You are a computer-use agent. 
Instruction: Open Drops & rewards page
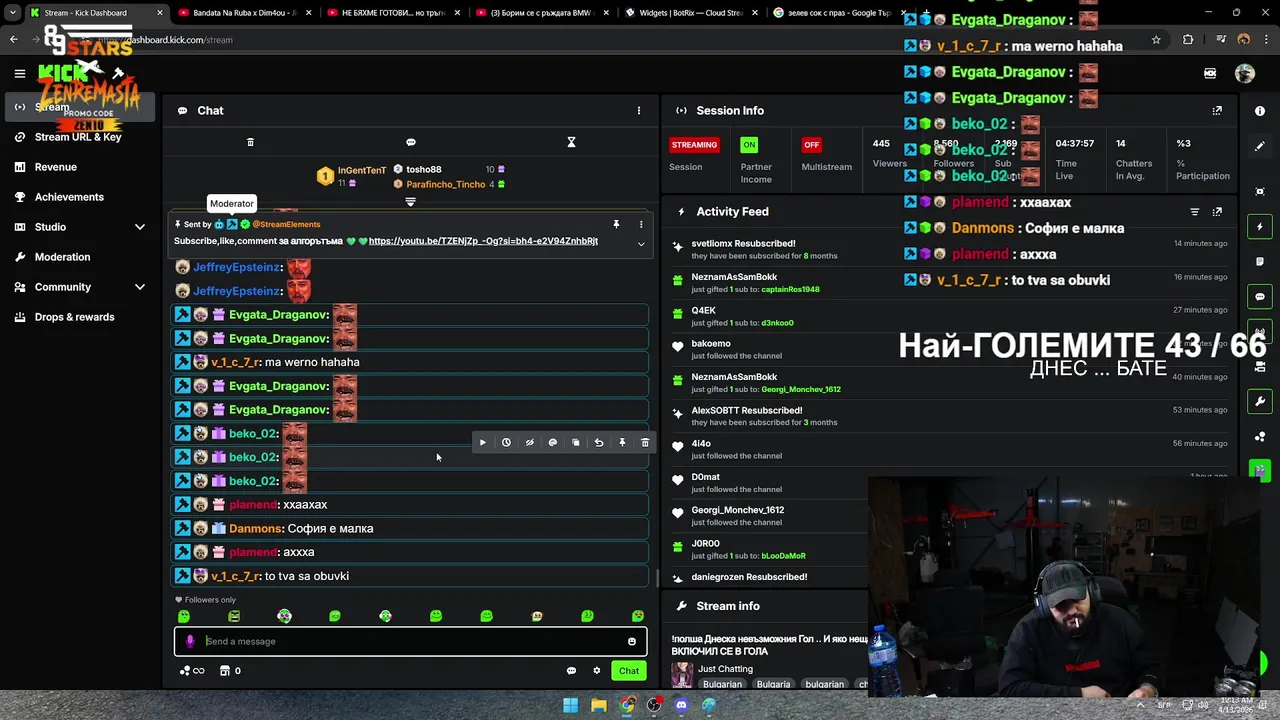pyautogui.click(x=80, y=317)
